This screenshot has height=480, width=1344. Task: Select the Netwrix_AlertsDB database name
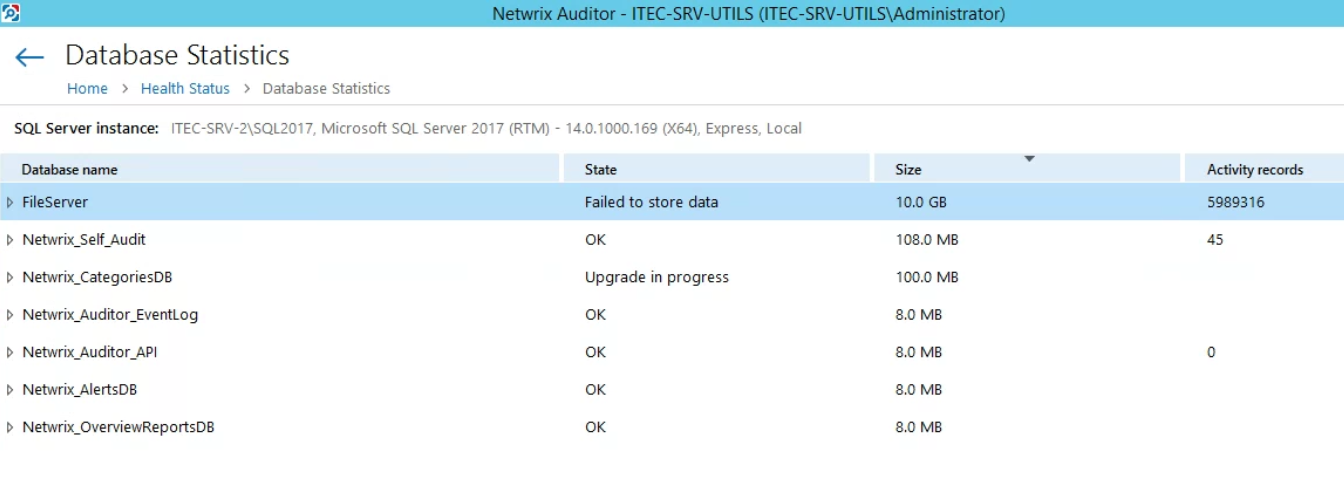[80, 390]
